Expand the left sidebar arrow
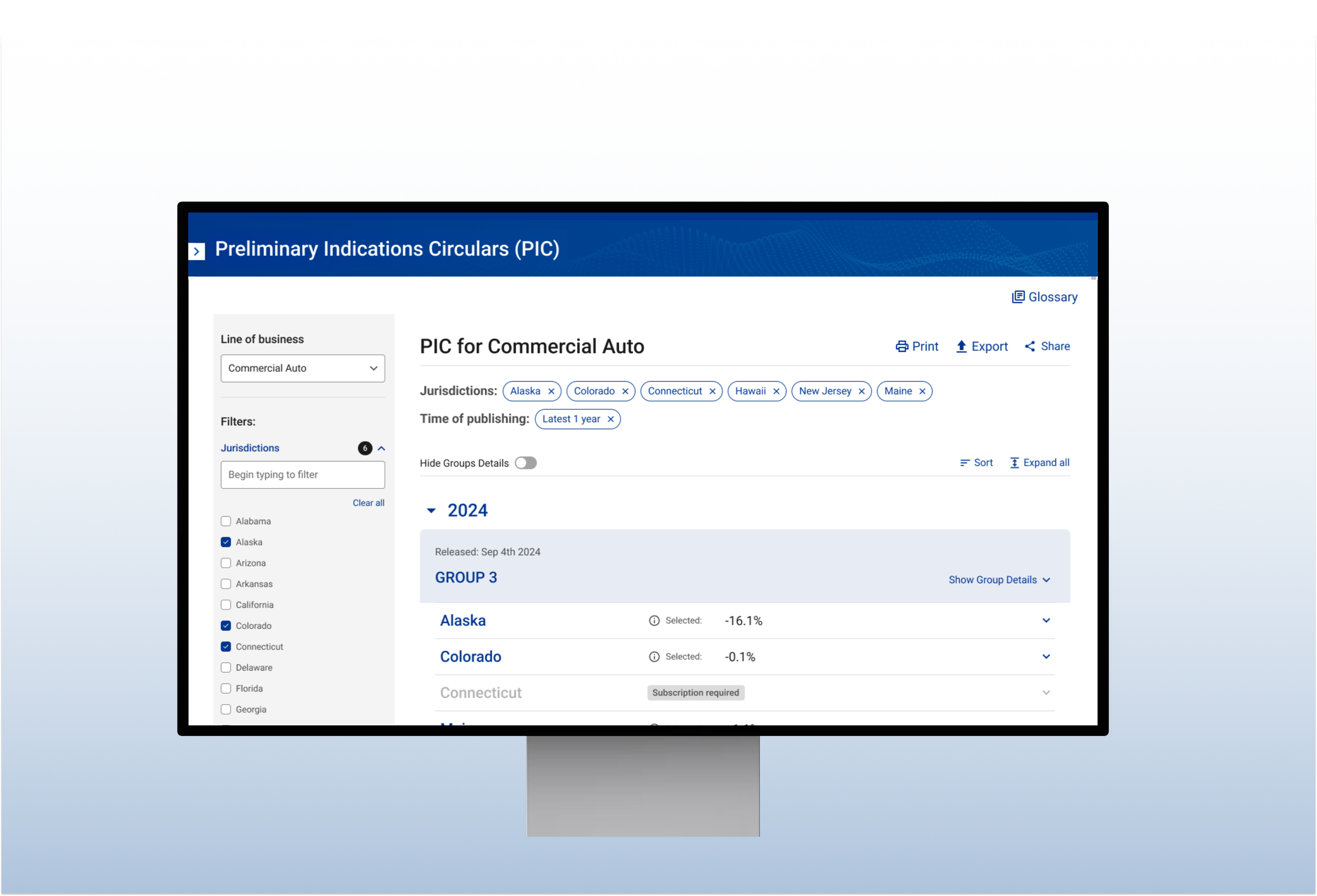 (x=196, y=251)
